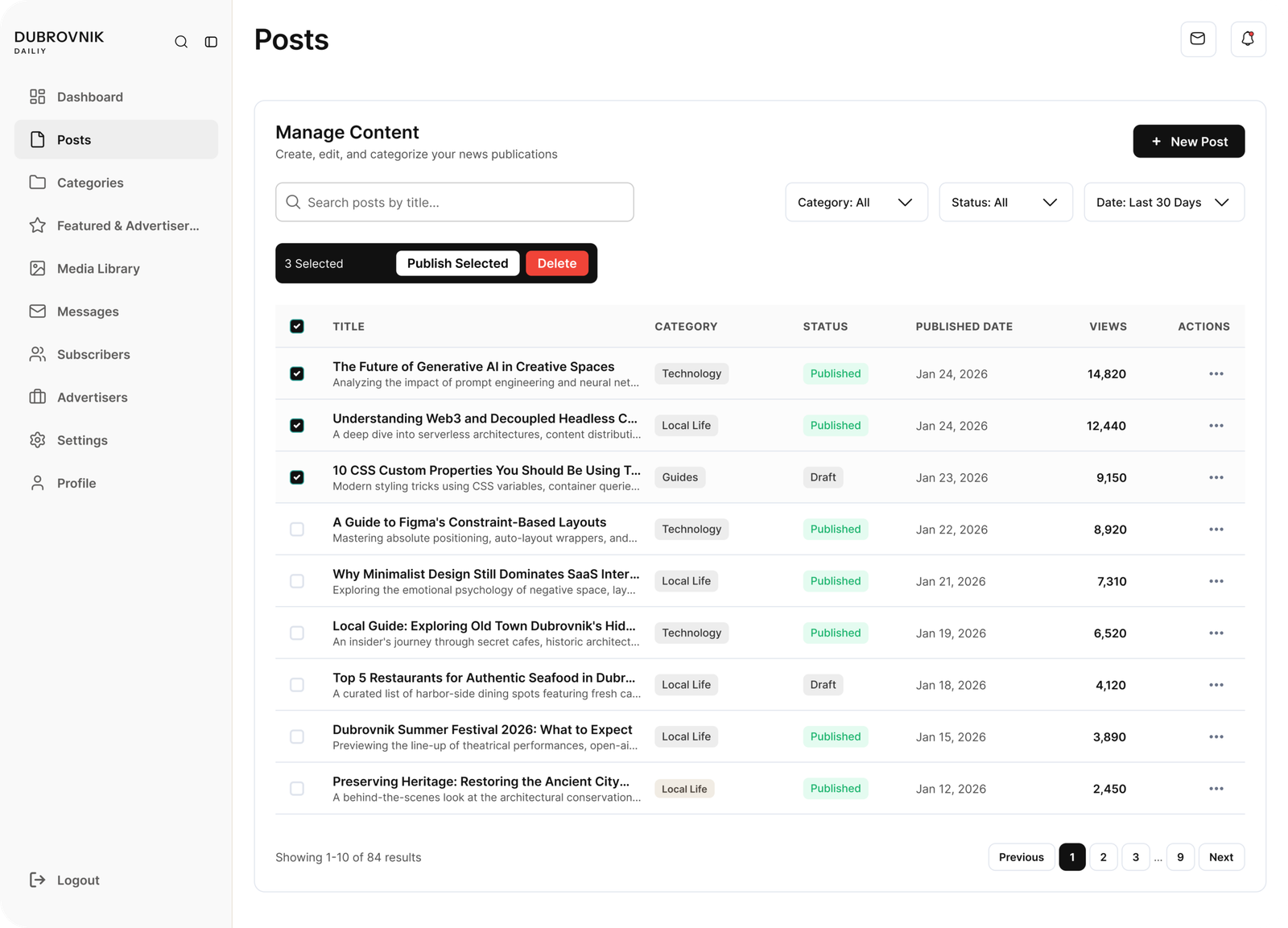The width and height of the screenshot is (1288, 928).
Task: Click the Previous page button
Action: [1021, 857]
